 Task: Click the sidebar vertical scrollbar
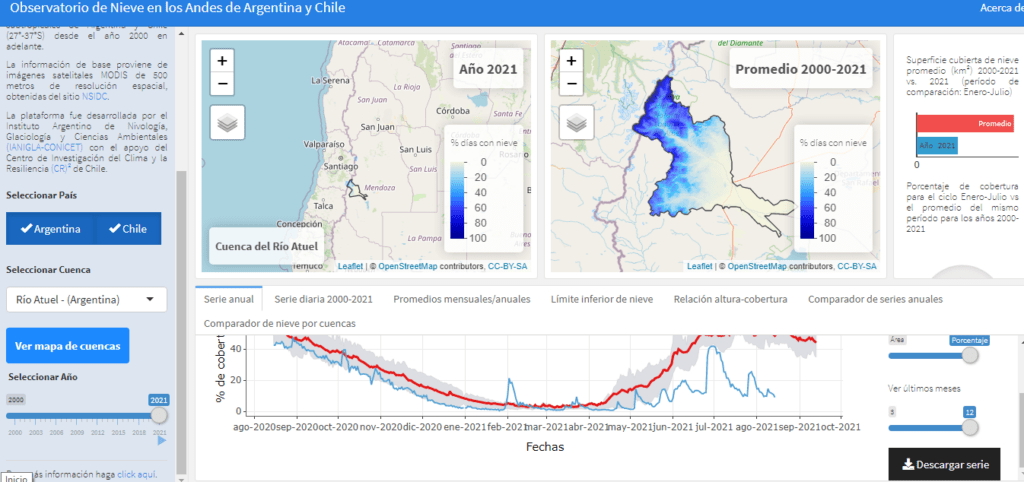pos(182,323)
